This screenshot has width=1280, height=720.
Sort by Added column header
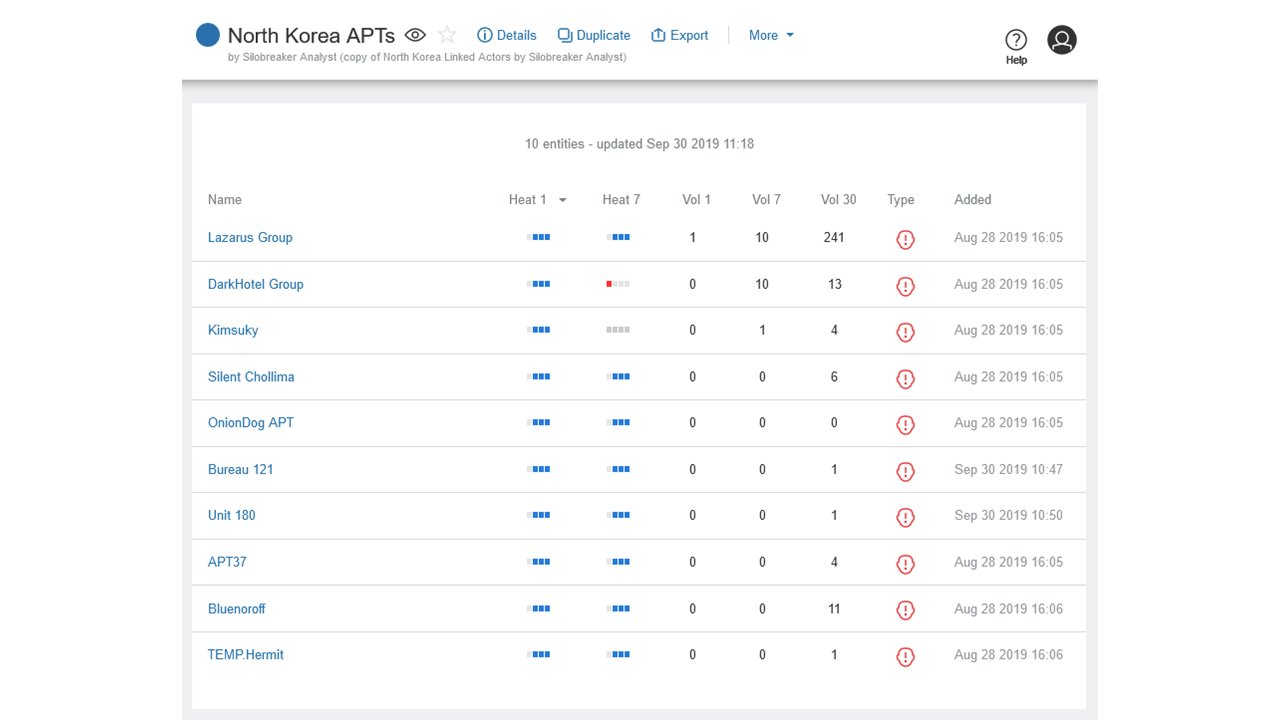[x=973, y=200]
